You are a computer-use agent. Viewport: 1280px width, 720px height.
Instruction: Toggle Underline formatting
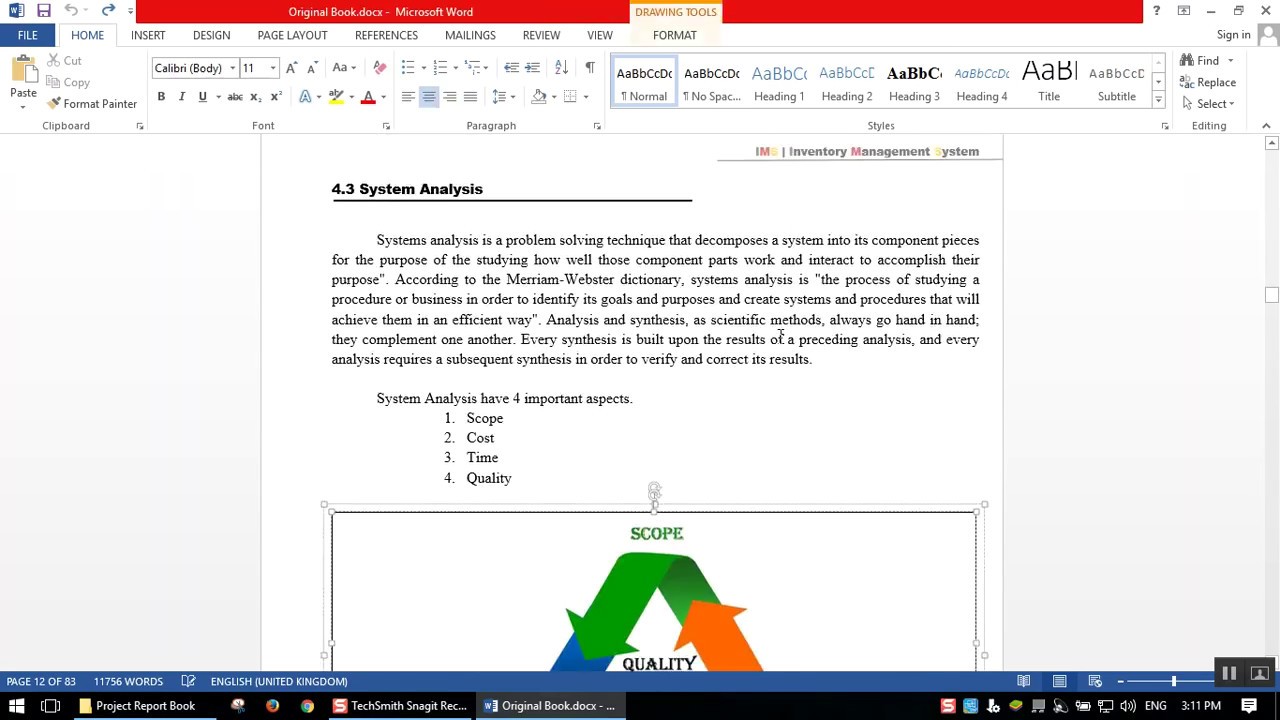203,97
